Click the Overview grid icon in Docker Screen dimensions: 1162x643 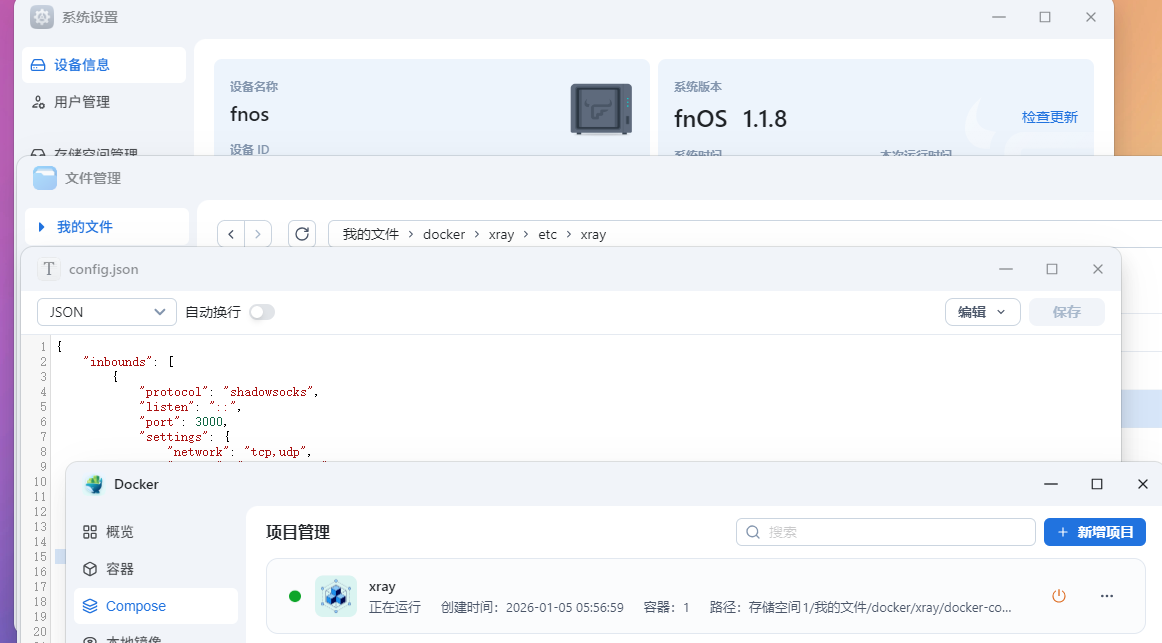click(90, 532)
